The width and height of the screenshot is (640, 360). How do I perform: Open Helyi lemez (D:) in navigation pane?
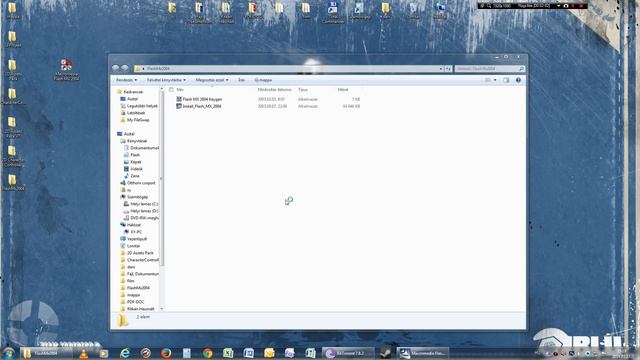coord(141,211)
